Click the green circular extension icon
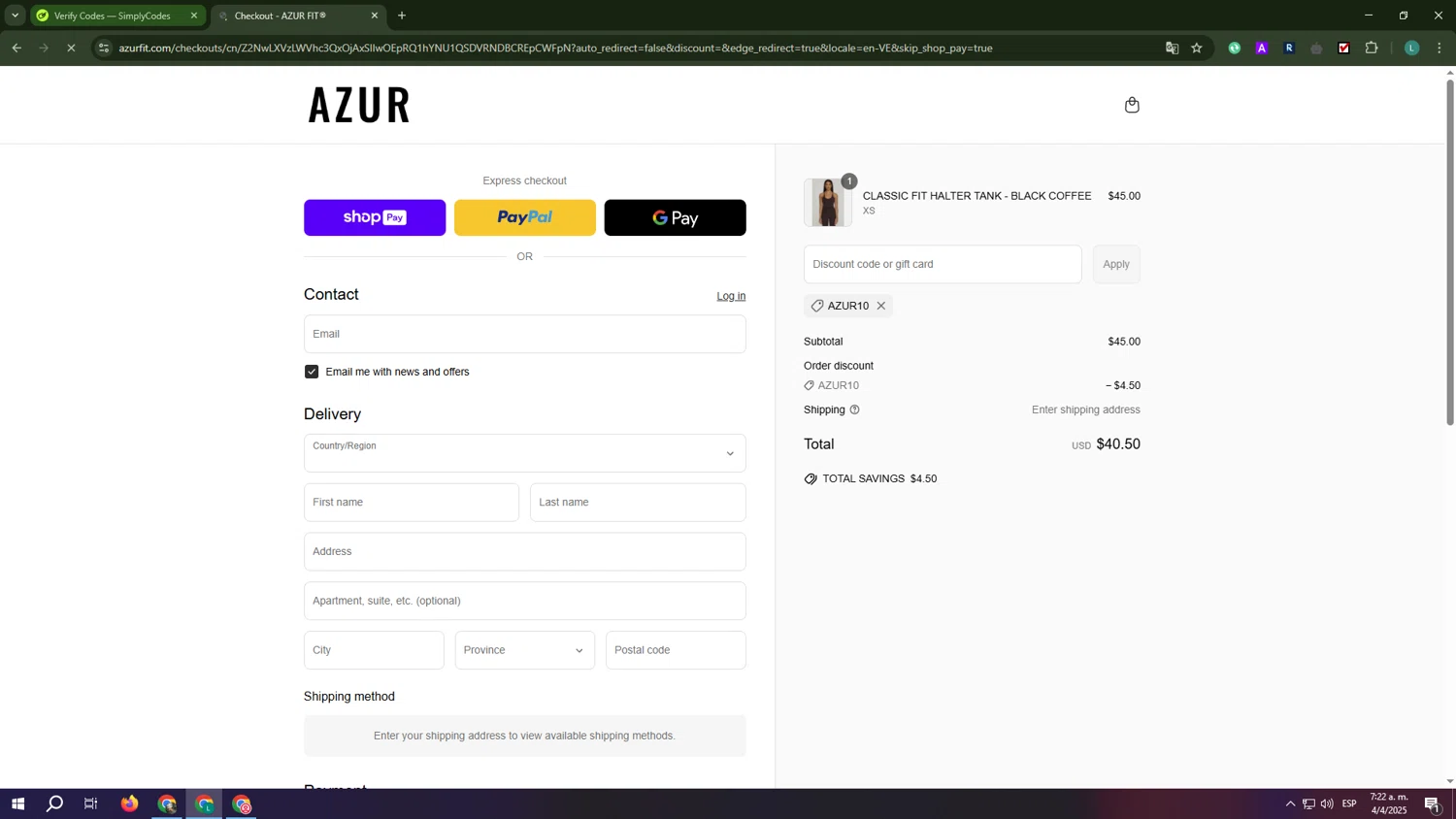Image resolution: width=1456 pixels, height=819 pixels. (1235, 48)
